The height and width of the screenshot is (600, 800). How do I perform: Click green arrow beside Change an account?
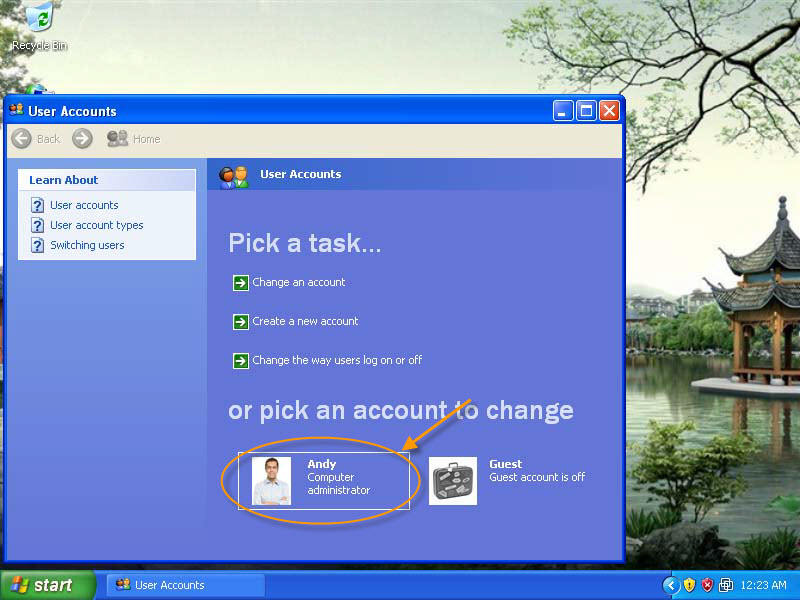click(240, 283)
